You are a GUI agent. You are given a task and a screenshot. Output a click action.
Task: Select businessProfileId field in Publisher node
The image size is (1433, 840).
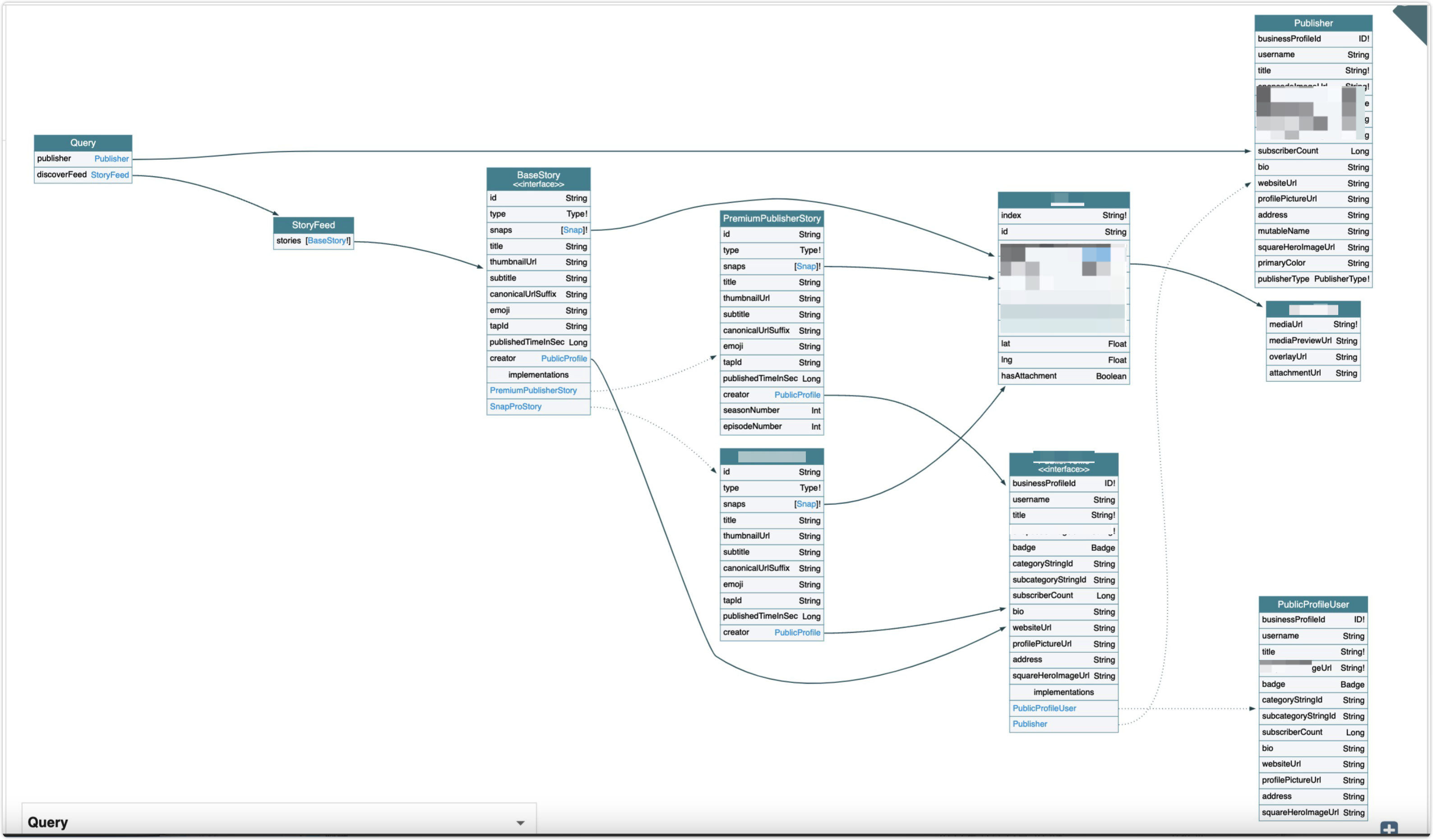1313,39
